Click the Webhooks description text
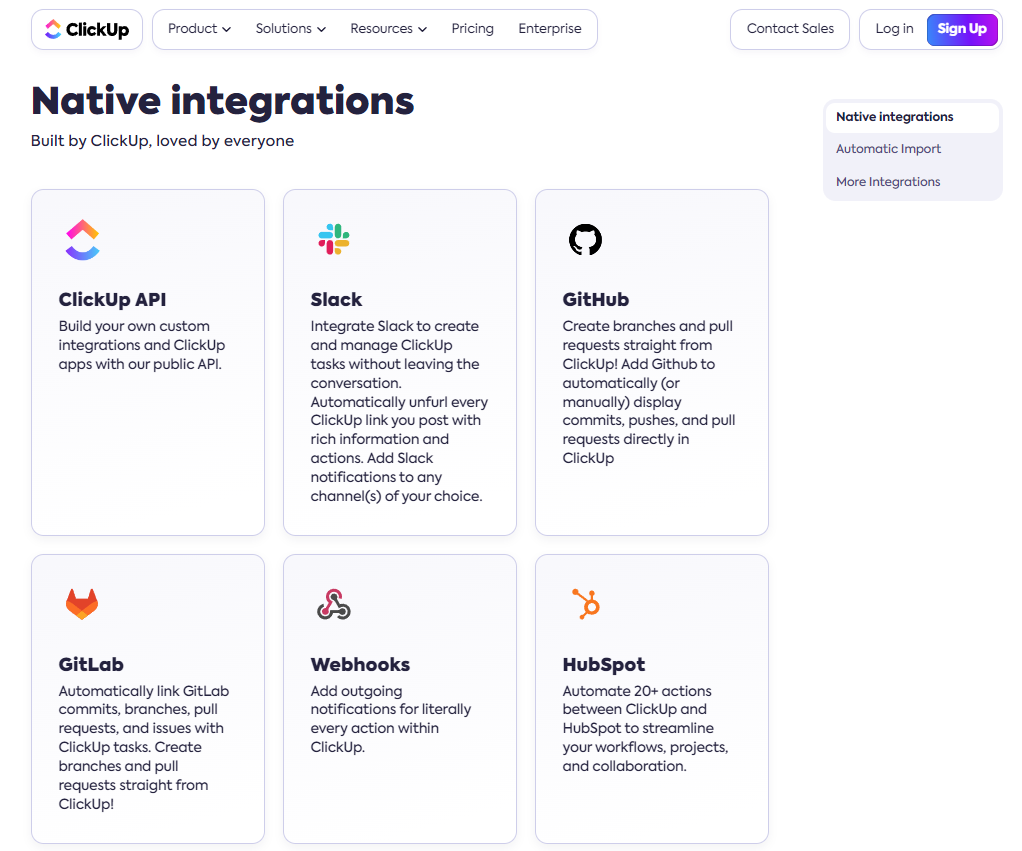The image size is (1022, 851). click(390, 719)
